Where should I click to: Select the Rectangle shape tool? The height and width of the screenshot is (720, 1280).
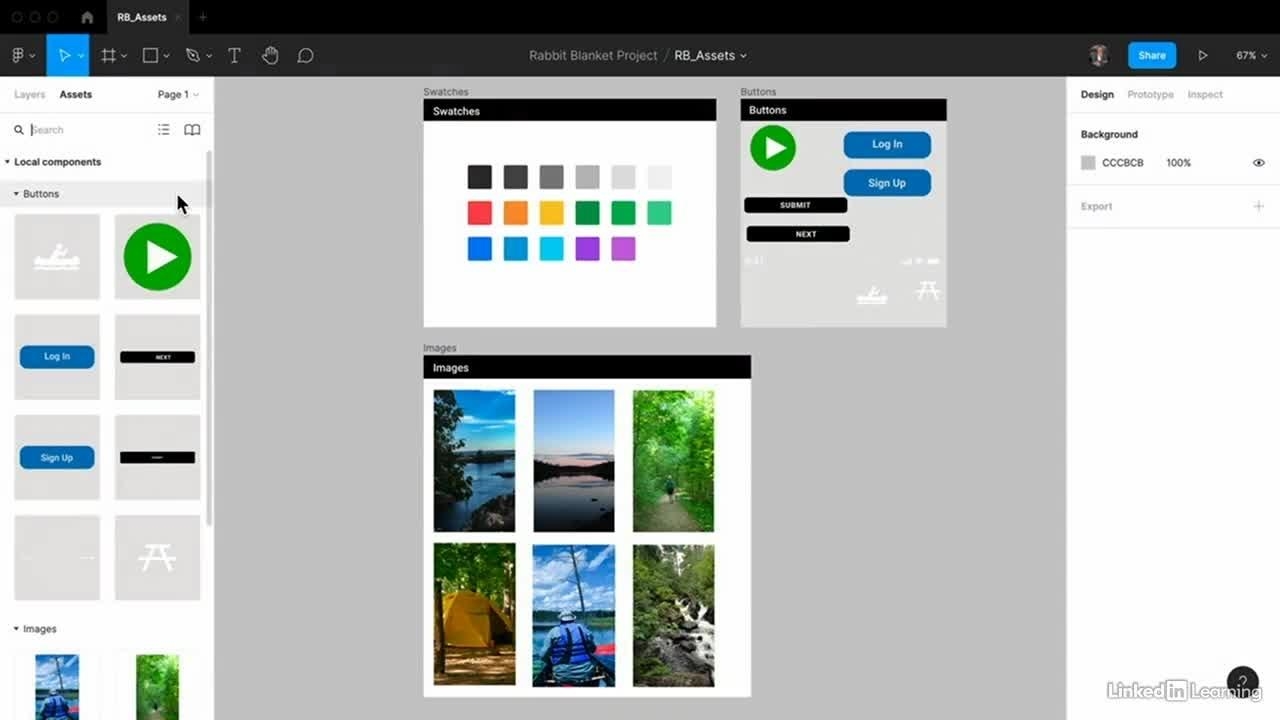click(x=150, y=56)
